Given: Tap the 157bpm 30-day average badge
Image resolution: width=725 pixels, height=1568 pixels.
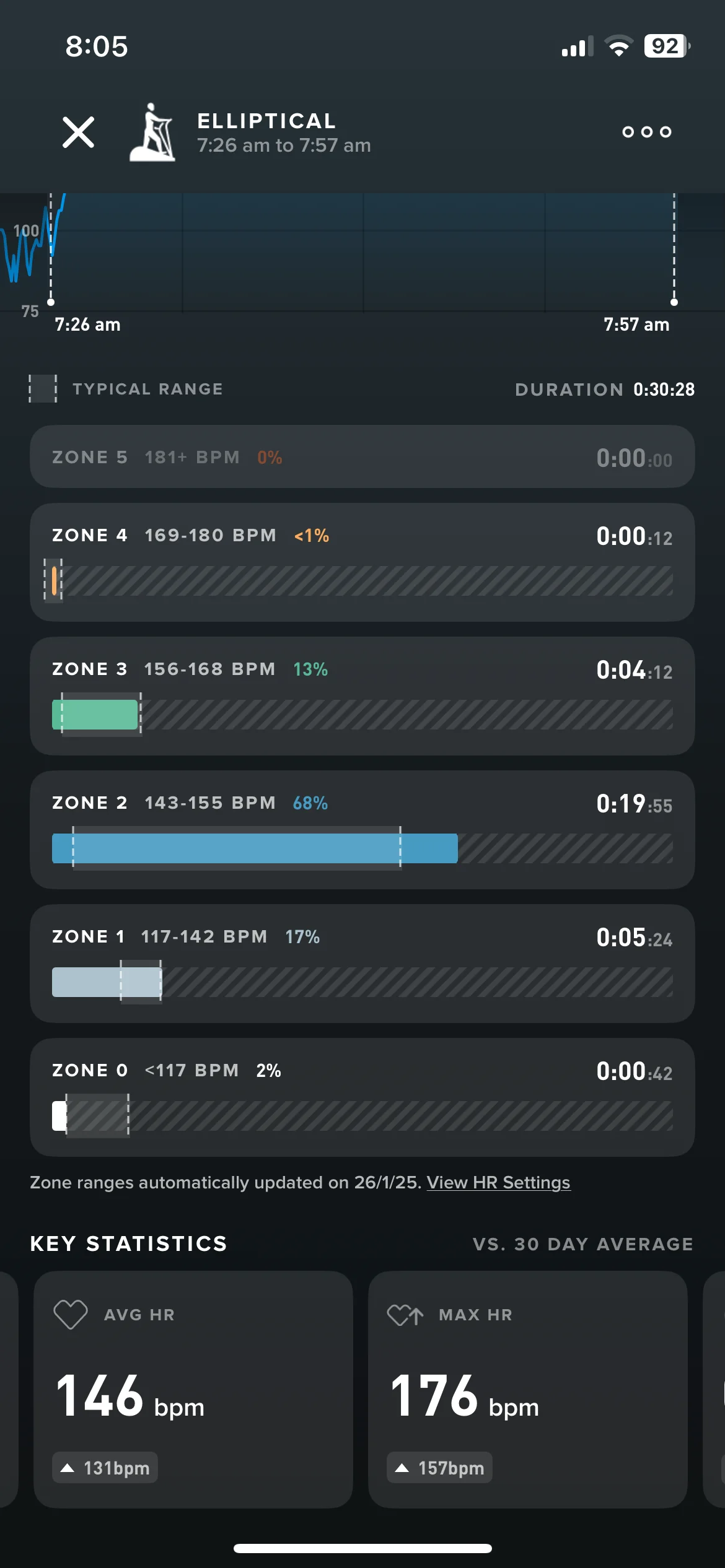Looking at the screenshot, I should 439,1468.
